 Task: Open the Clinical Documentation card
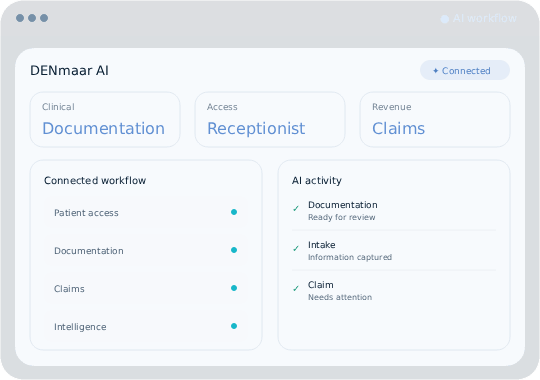[x=105, y=120]
